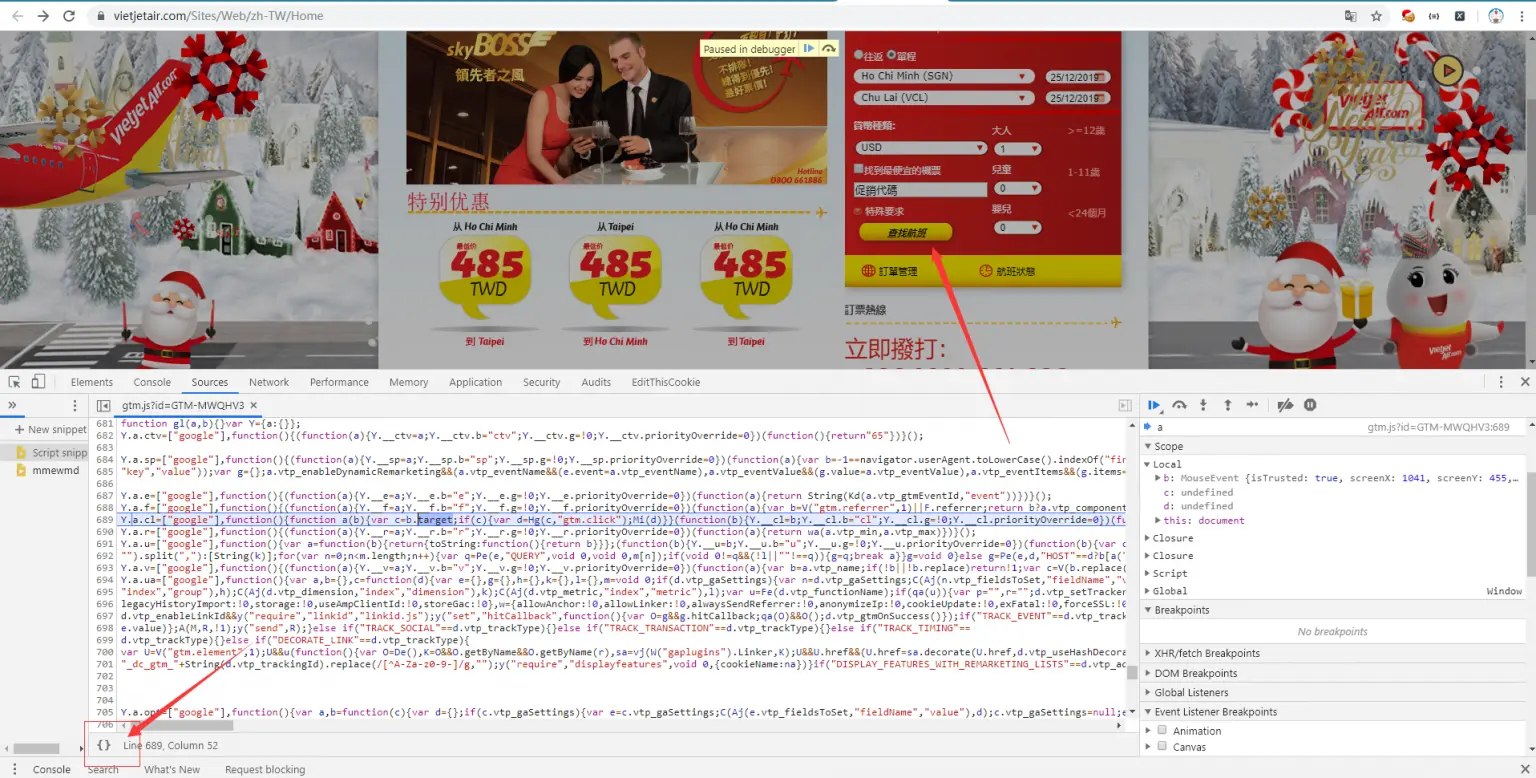Open the EditThisCookie tab

tap(665, 382)
